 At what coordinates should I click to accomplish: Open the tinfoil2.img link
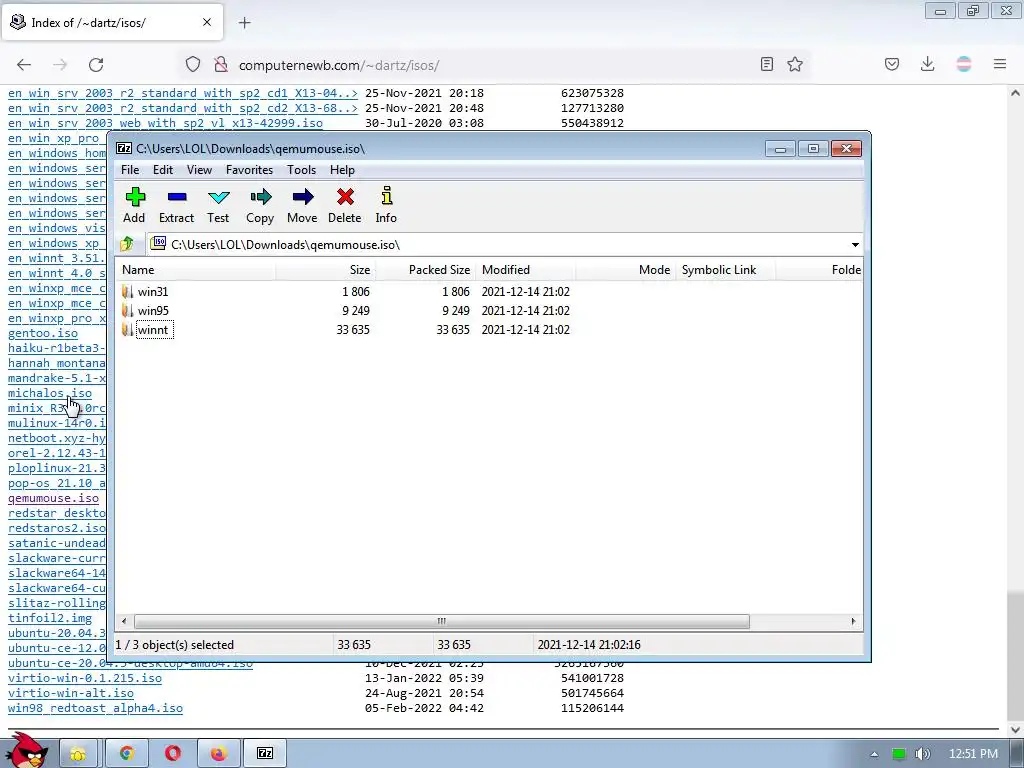50,618
